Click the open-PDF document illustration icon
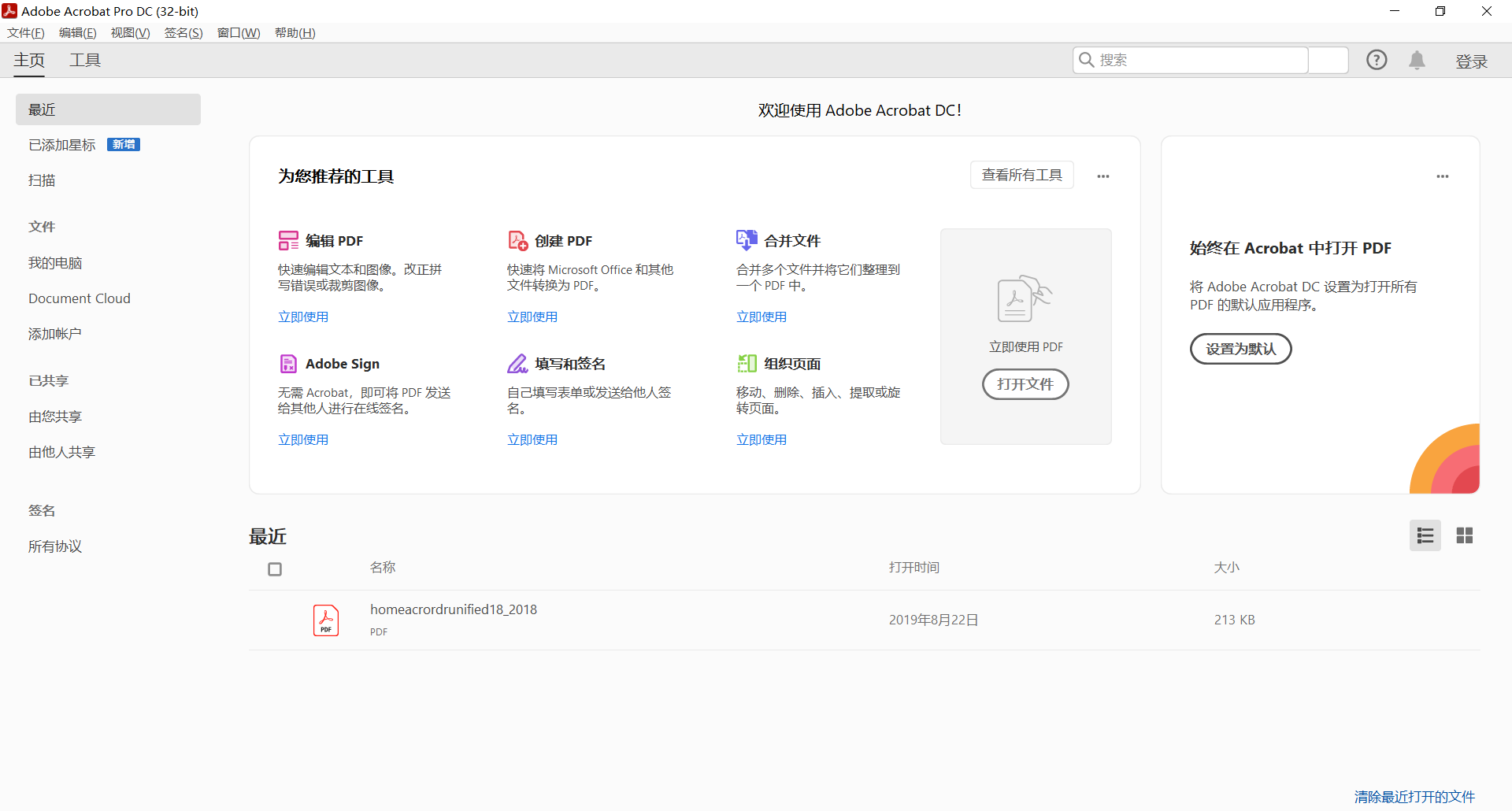The height and width of the screenshot is (811, 1512). pos(1025,298)
